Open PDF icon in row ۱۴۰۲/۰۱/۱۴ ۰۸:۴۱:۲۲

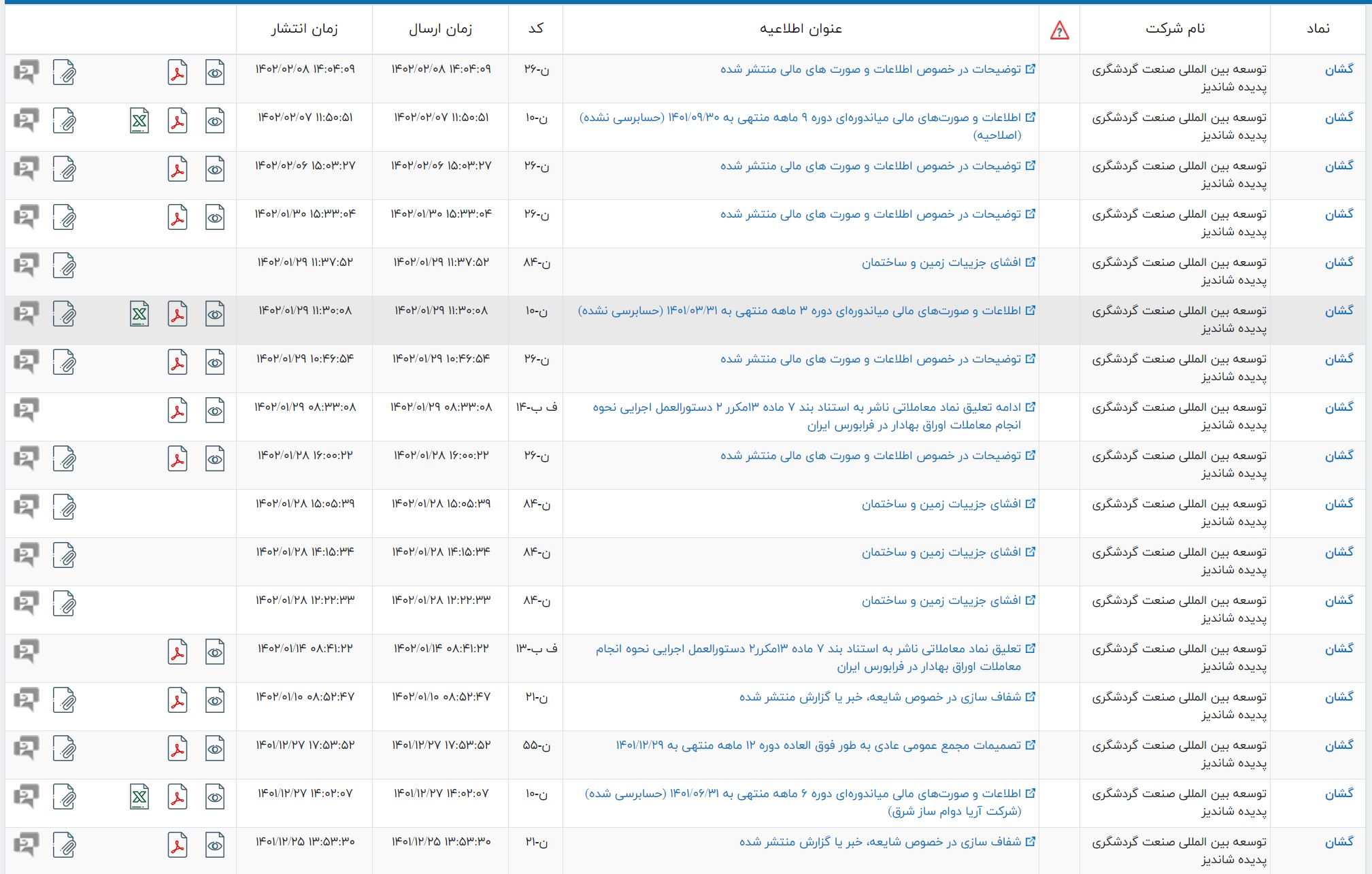[178, 652]
